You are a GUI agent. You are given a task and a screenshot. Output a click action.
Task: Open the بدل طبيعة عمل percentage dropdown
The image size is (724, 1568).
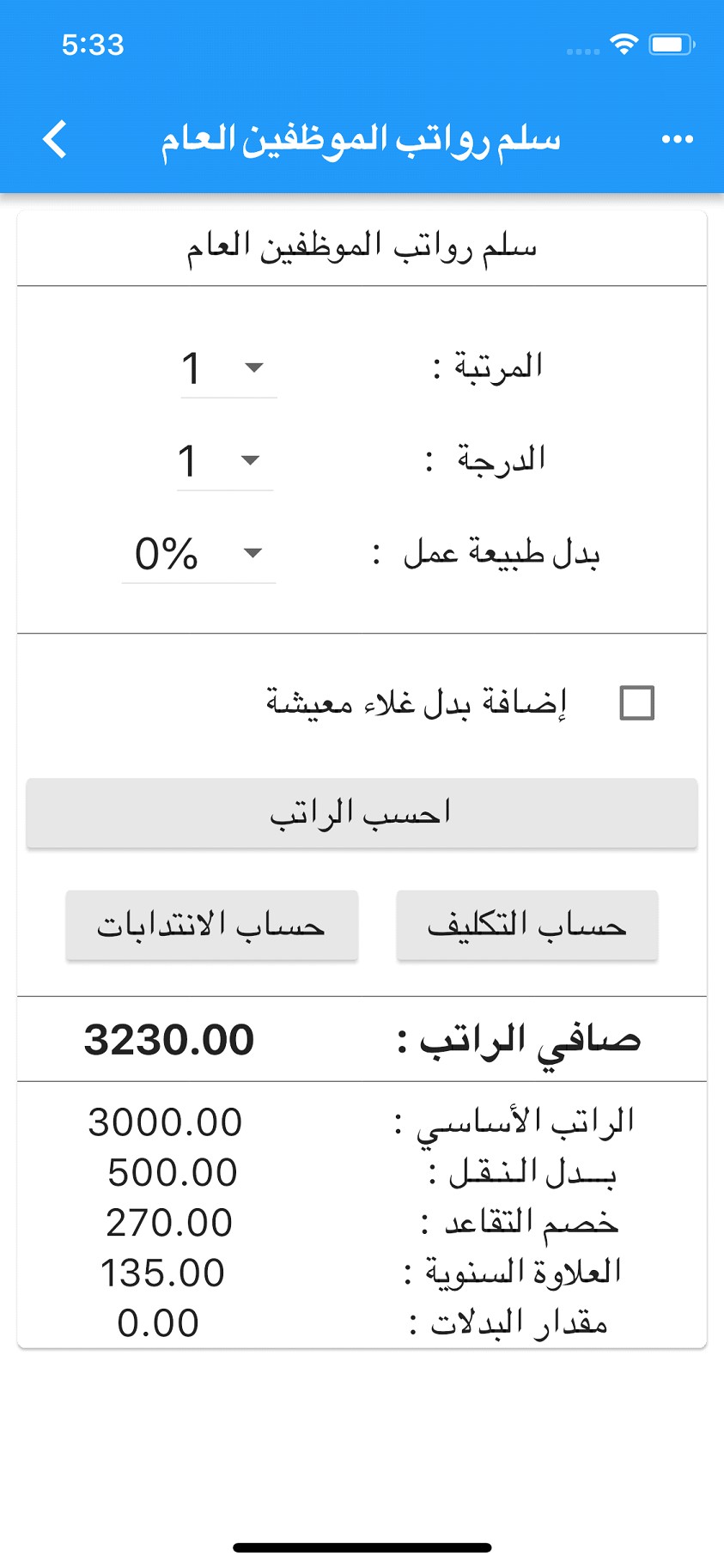(199, 554)
